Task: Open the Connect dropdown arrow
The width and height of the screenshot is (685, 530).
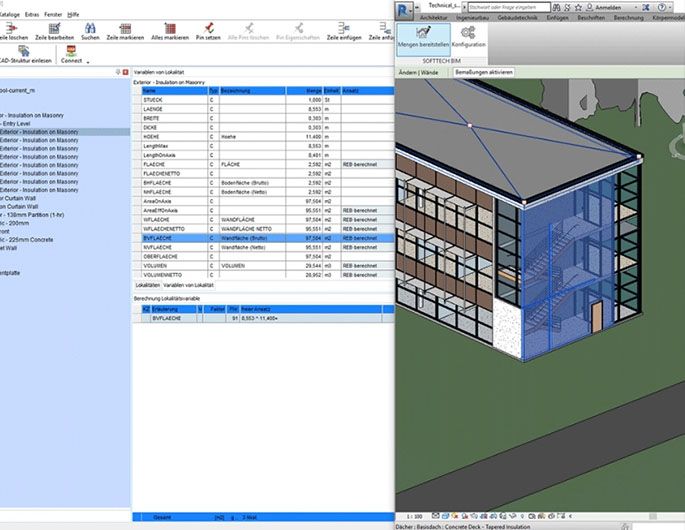Action: click(x=88, y=61)
